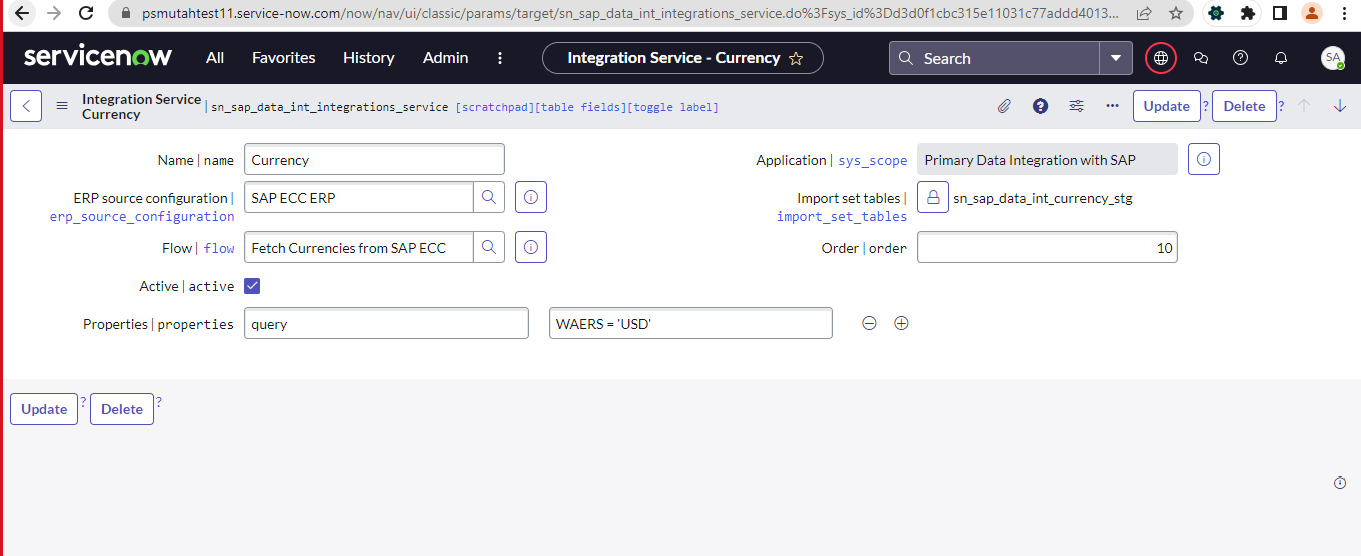Open form help dark question icon
The width and height of the screenshot is (1361, 556).
point(1040,106)
